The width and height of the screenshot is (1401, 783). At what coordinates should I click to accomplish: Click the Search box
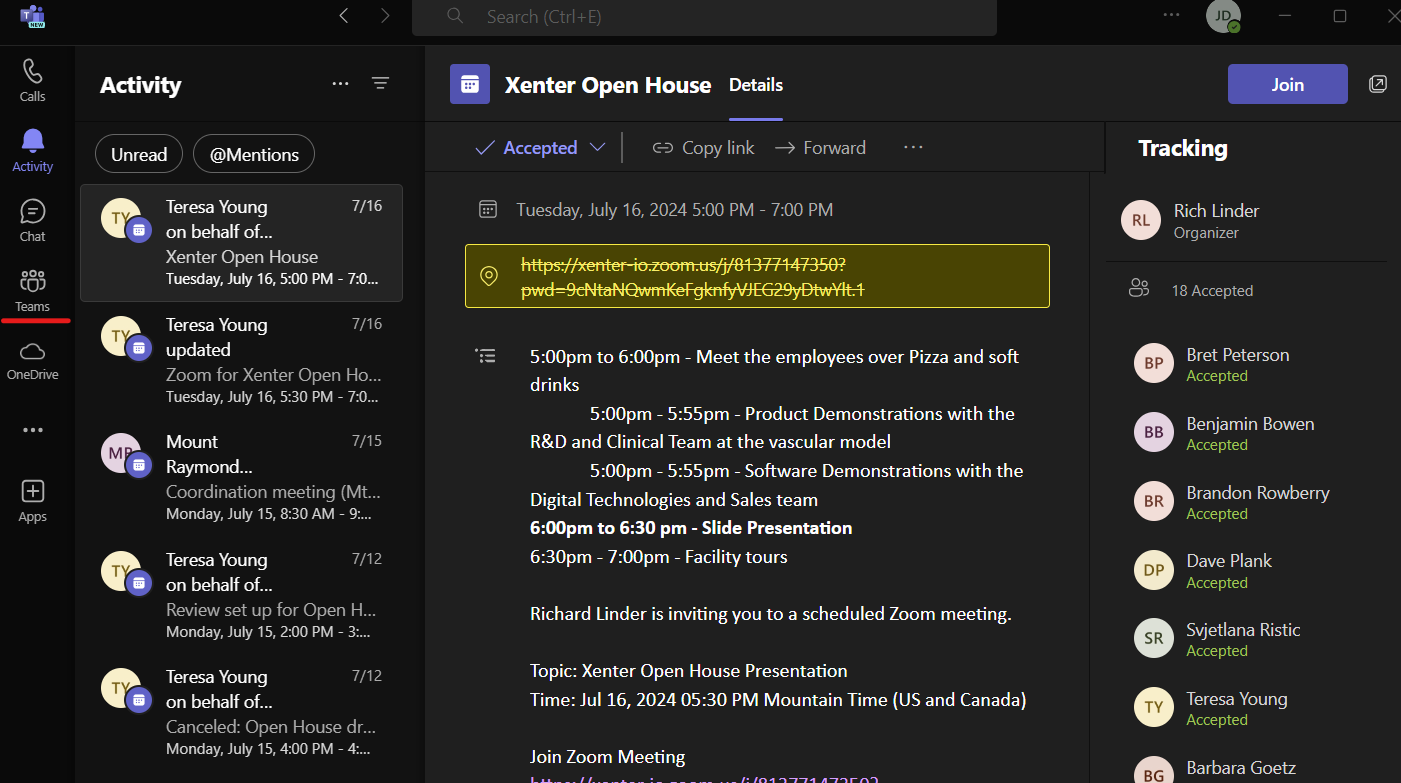704,17
